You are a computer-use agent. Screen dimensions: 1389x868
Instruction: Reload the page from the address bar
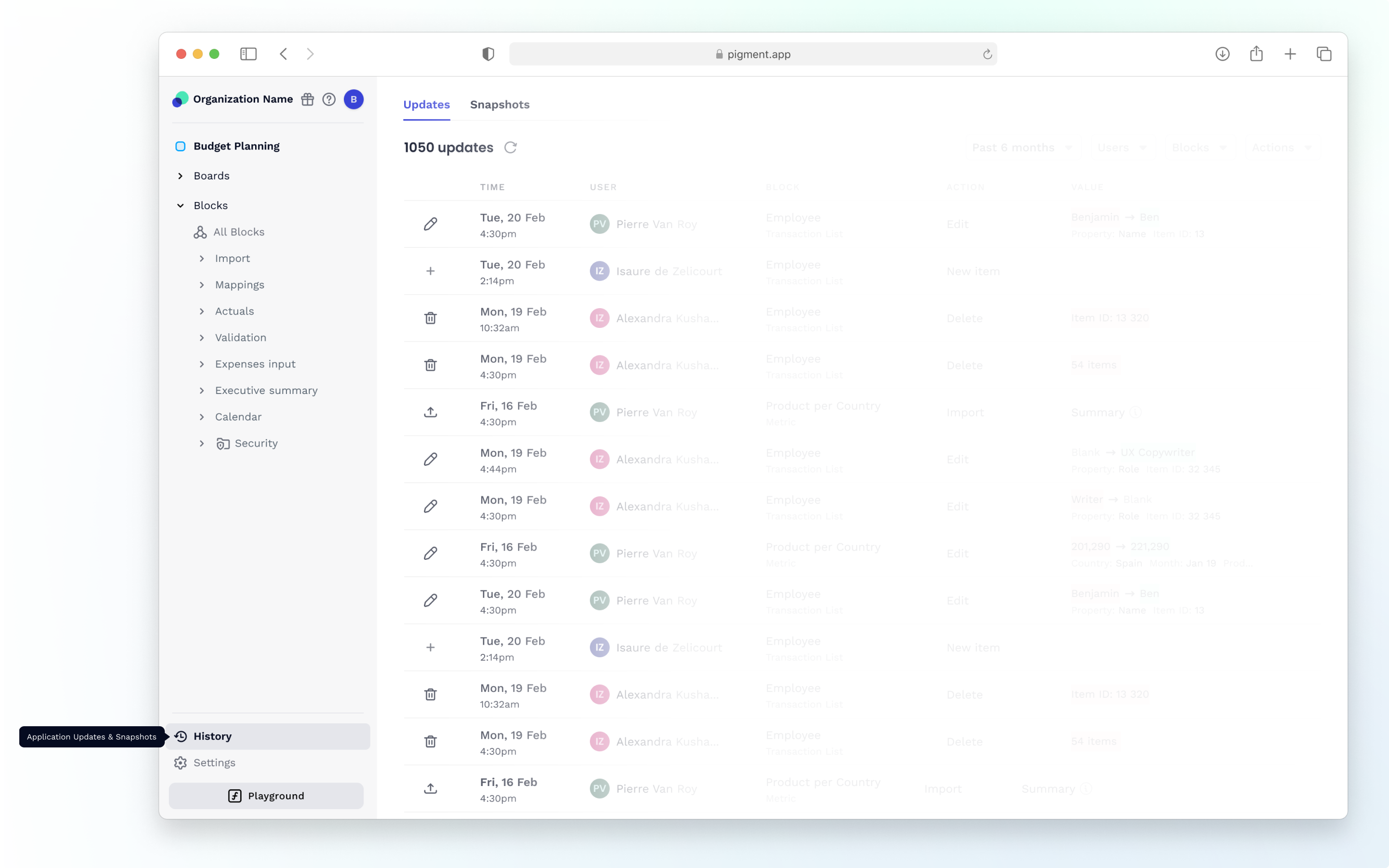tap(987, 54)
